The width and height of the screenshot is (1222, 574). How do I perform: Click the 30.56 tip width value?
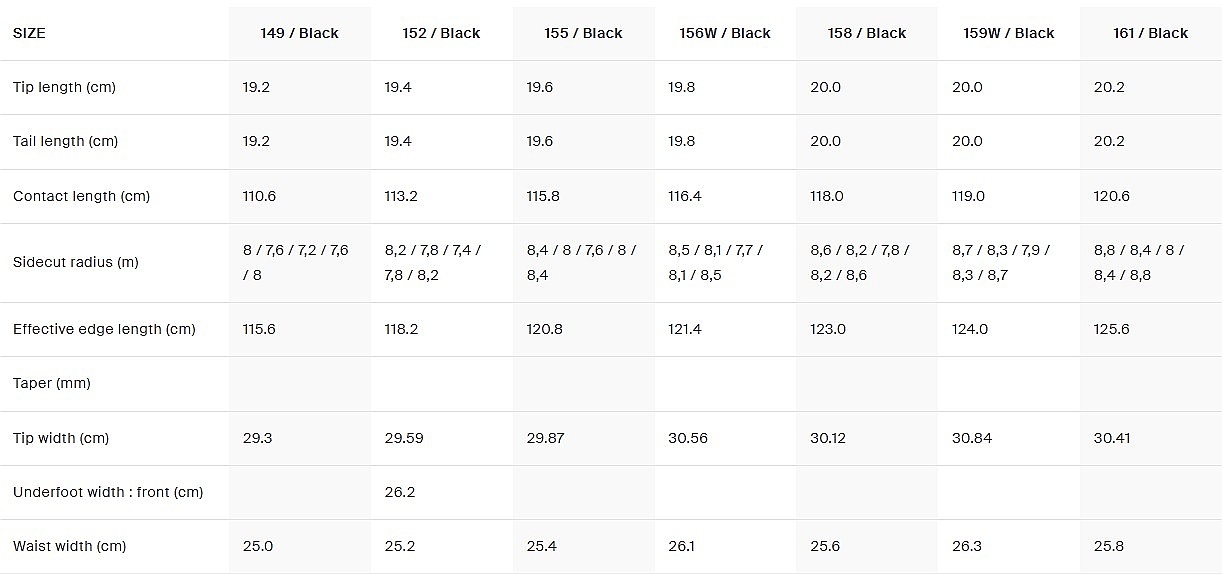[687, 438]
